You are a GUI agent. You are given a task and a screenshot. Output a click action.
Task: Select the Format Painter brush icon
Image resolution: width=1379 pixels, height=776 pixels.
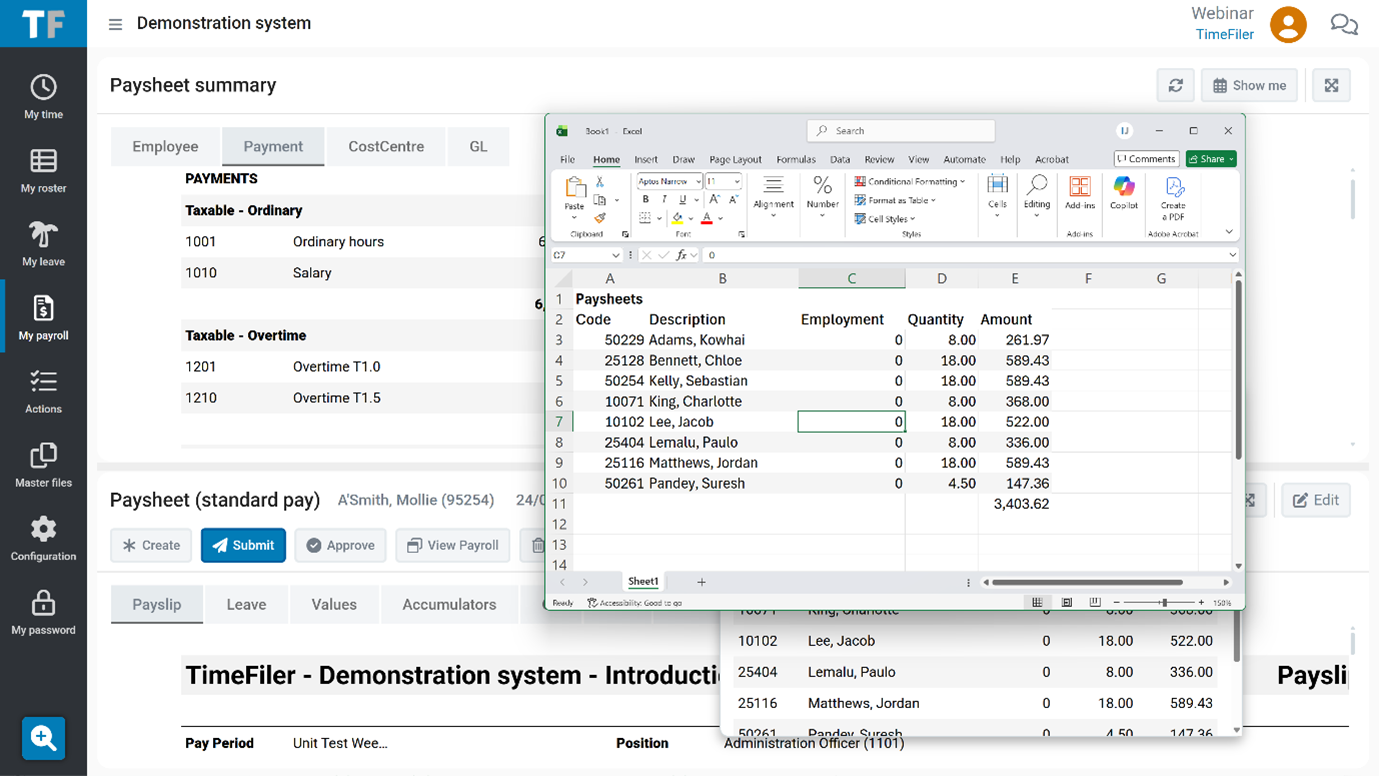tap(600, 218)
